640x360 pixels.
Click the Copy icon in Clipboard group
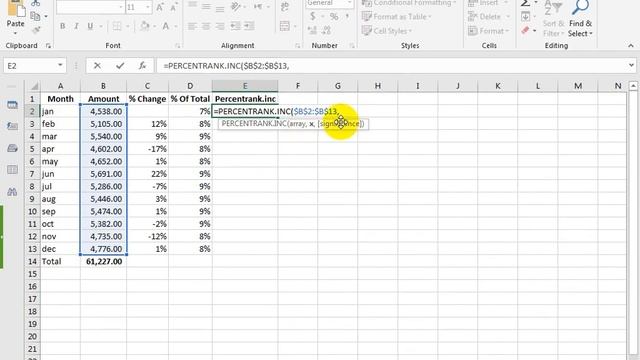36,16
